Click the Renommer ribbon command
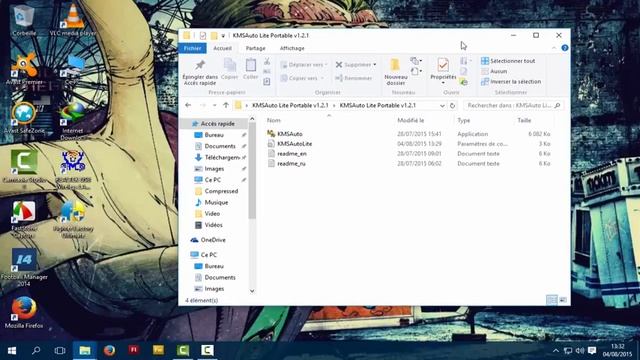The image size is (640, 360). click(x=353, y=78)
